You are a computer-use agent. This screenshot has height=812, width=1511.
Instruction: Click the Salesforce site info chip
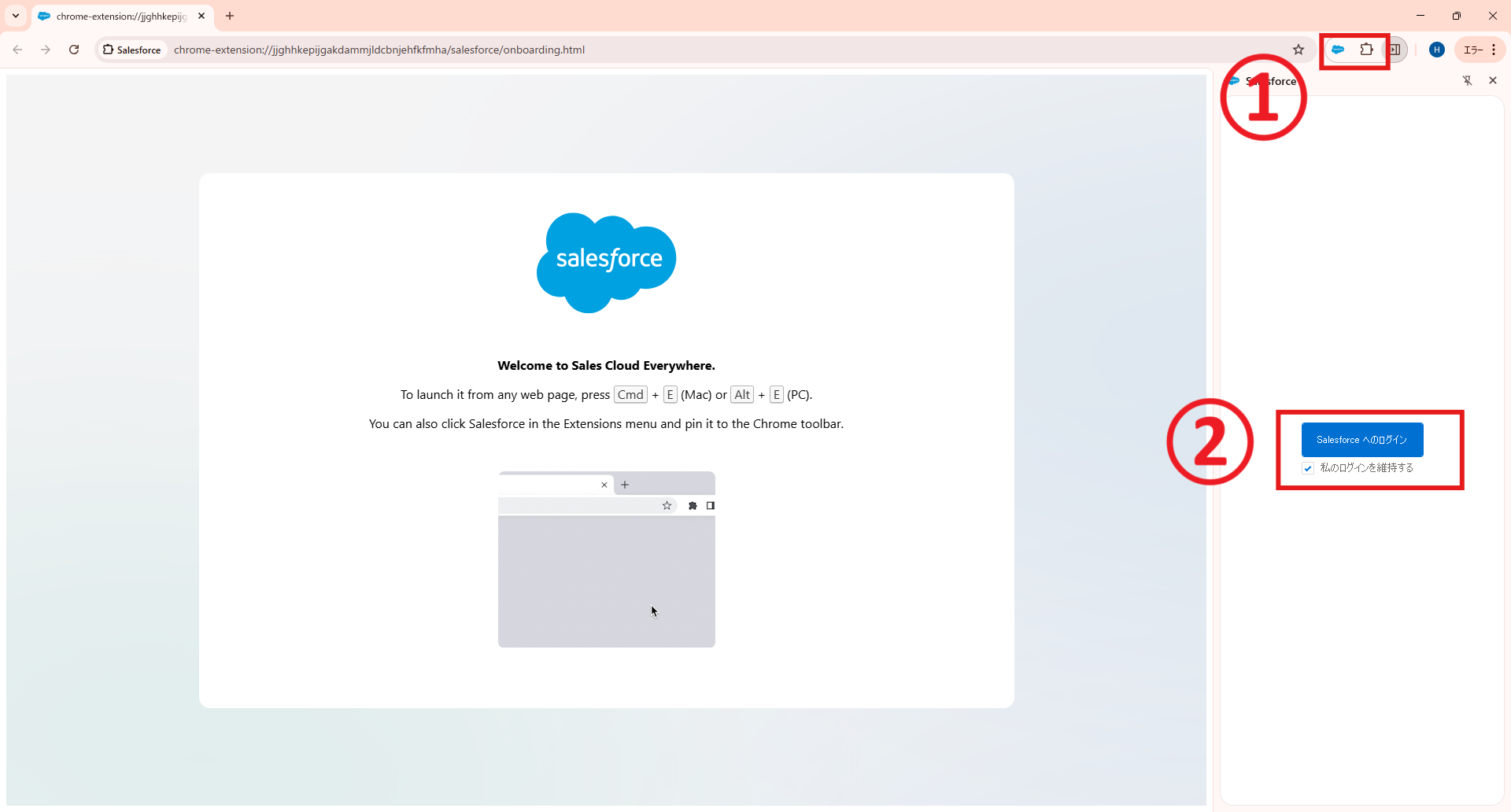point(131,50)
